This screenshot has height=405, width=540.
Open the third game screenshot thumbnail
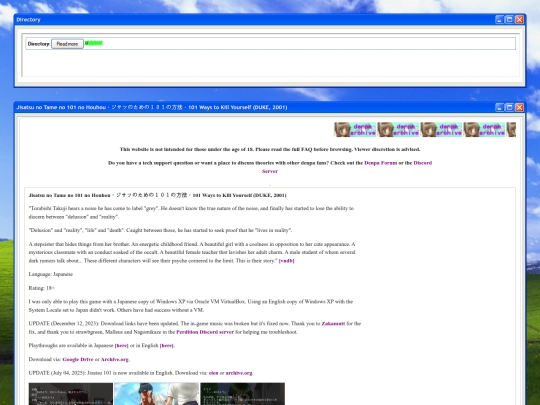click(x=242, y=394)
